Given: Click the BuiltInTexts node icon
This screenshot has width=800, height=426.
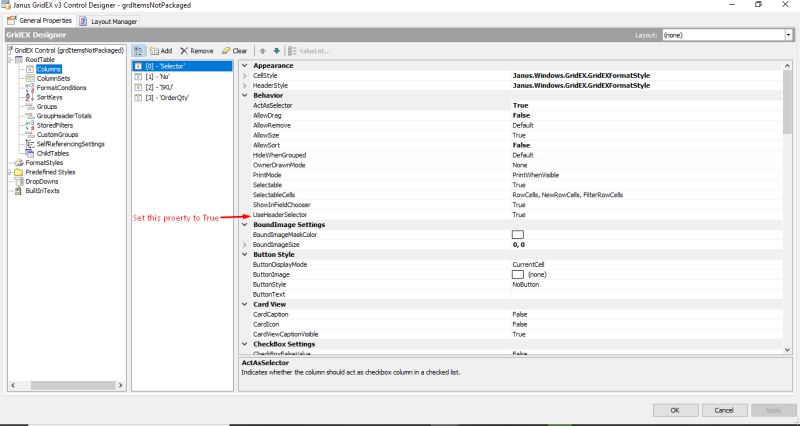Looking at the screenshot, I should 19,191.
